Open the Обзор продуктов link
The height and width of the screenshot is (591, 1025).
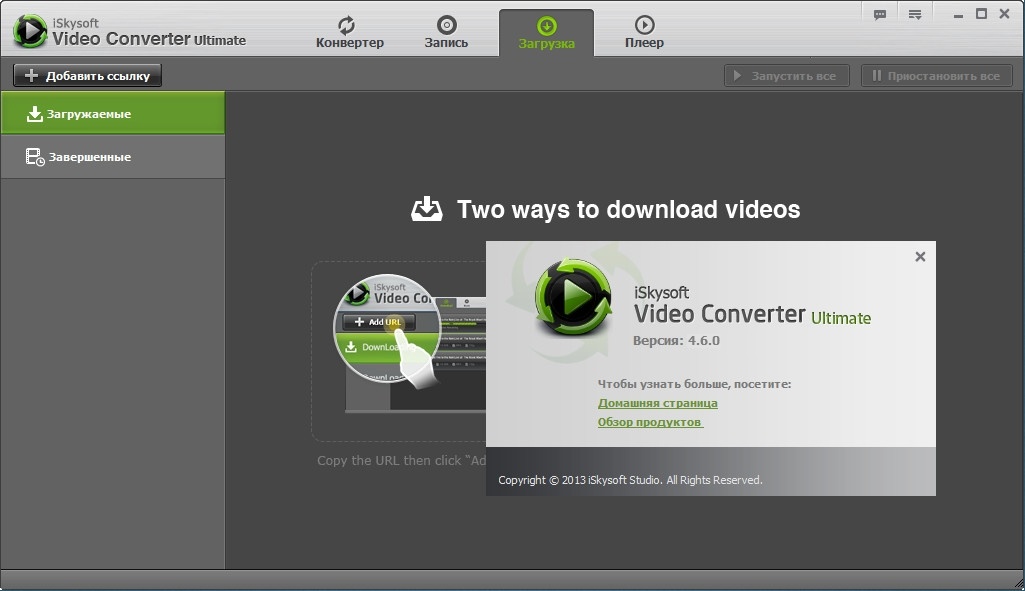[650, 422]
